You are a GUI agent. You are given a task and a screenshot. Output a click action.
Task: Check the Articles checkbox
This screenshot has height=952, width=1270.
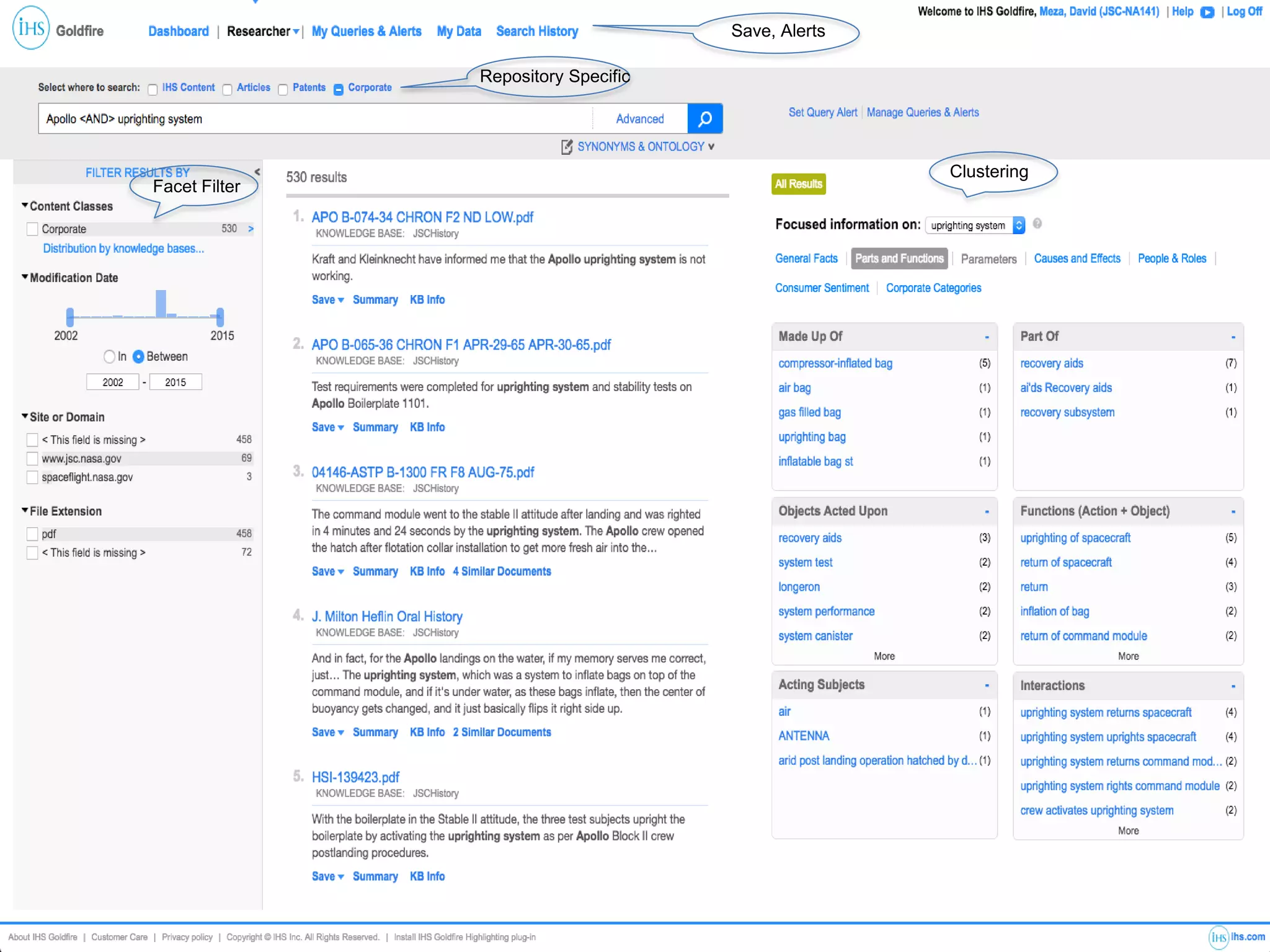227,90
